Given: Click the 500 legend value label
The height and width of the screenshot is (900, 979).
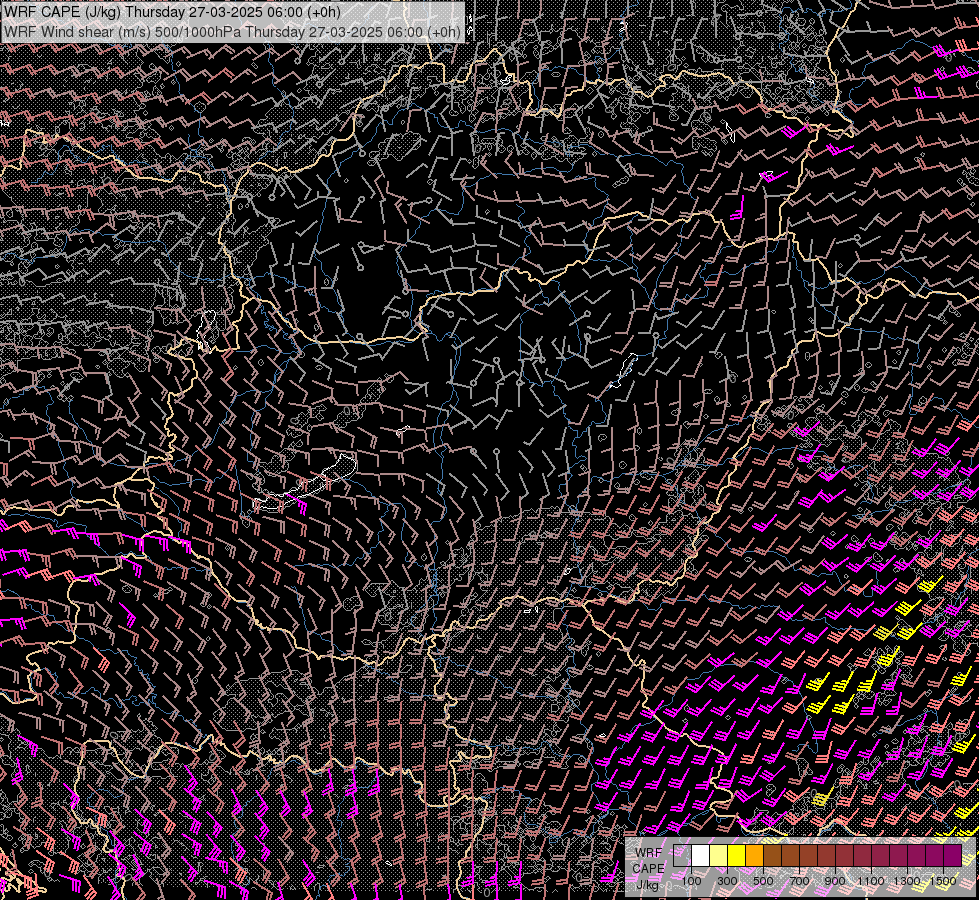Looking at the screenshot, I should (x=763, y=881).
